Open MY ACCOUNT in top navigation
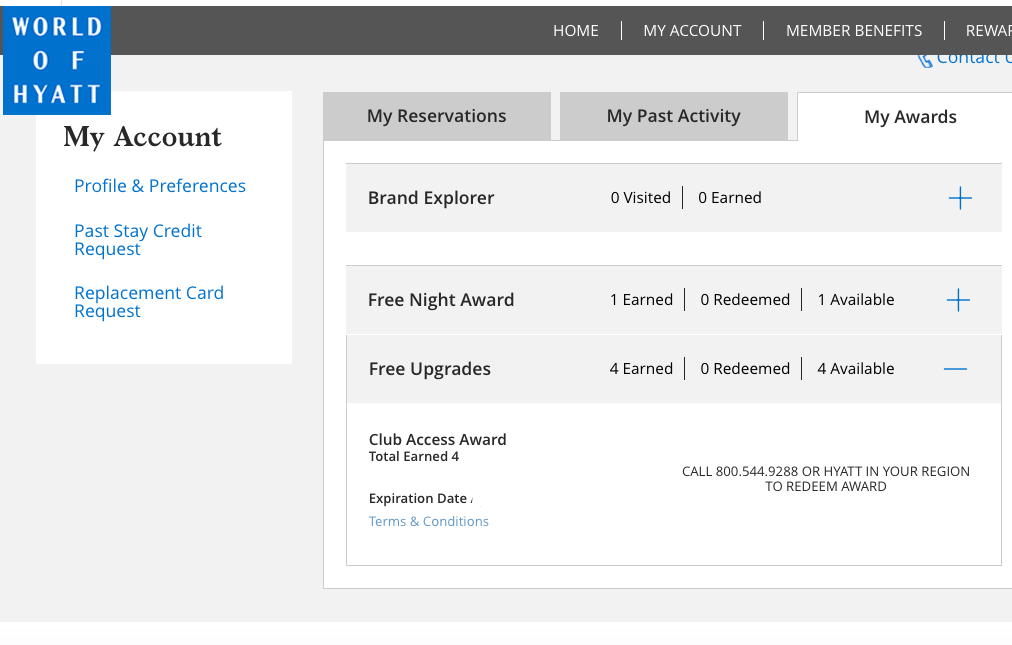1012x645 pixels. (x=692, y=30)
